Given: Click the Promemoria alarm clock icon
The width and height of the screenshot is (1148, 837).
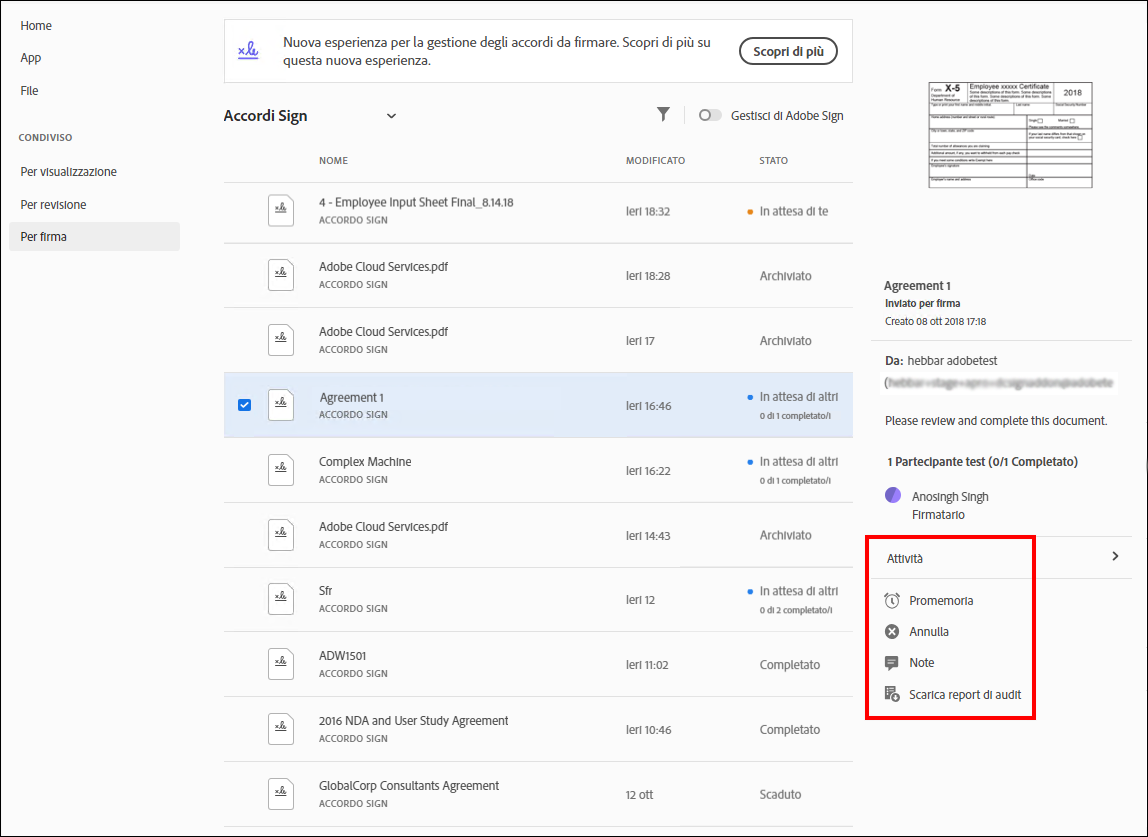Looking at the screenshot, I should pyautogui.click(x=892, y=601).
